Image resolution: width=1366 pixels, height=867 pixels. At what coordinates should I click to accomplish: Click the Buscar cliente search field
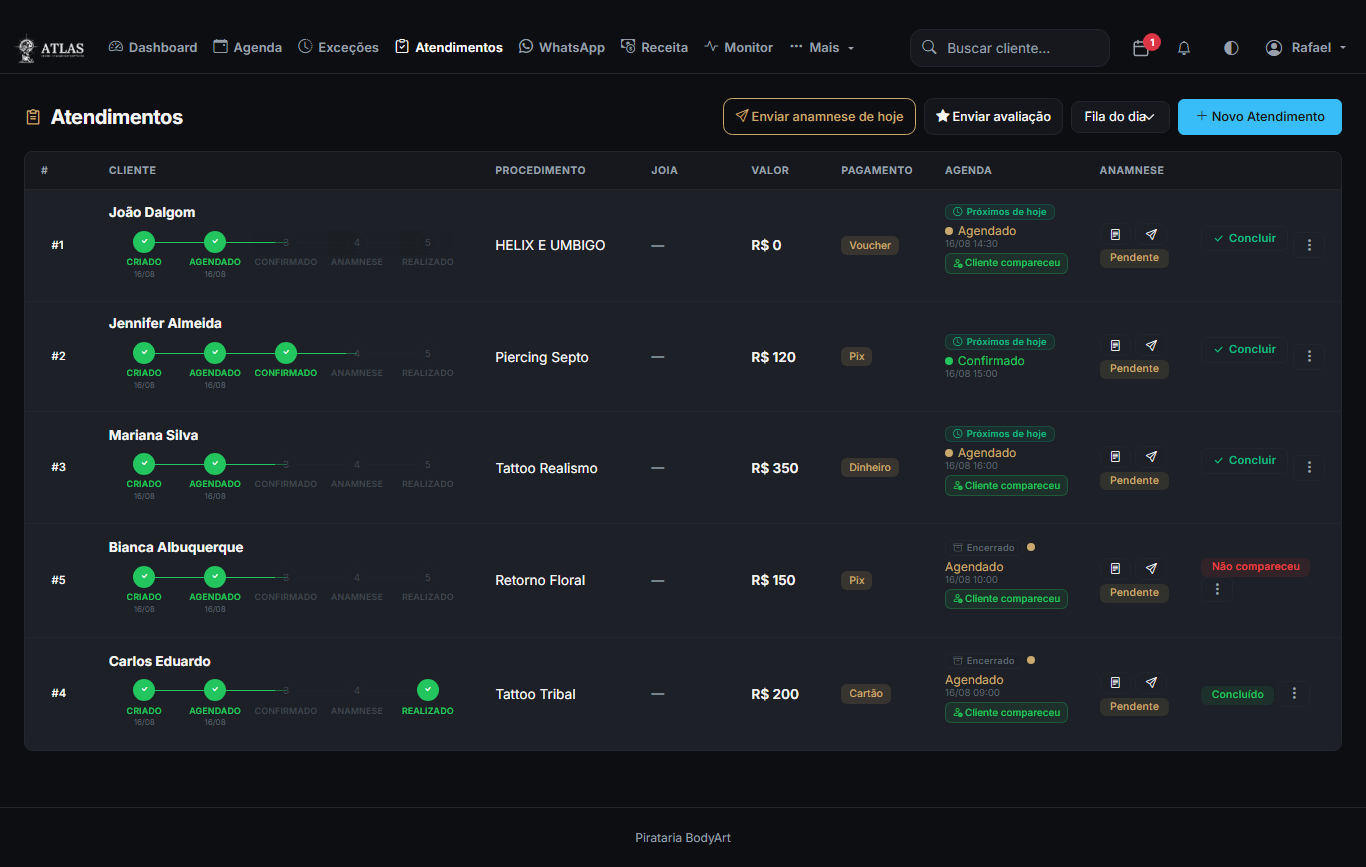(x=1010, y=48)
